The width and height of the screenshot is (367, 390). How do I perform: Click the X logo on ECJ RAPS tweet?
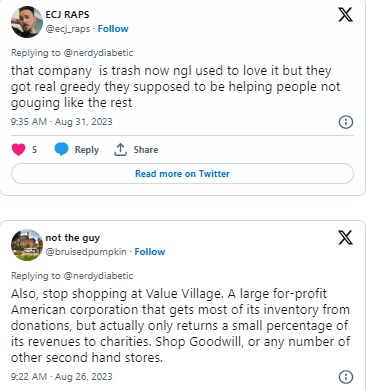coord(345,15)
